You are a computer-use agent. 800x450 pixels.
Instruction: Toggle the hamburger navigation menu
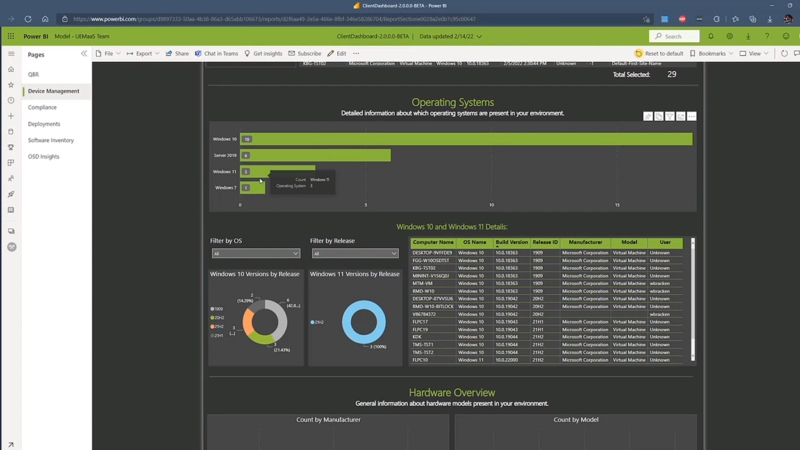click(x=11, y=54)
